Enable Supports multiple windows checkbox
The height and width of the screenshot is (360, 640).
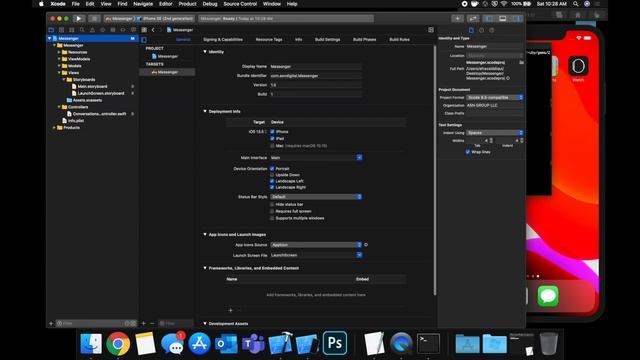[272, 218]
